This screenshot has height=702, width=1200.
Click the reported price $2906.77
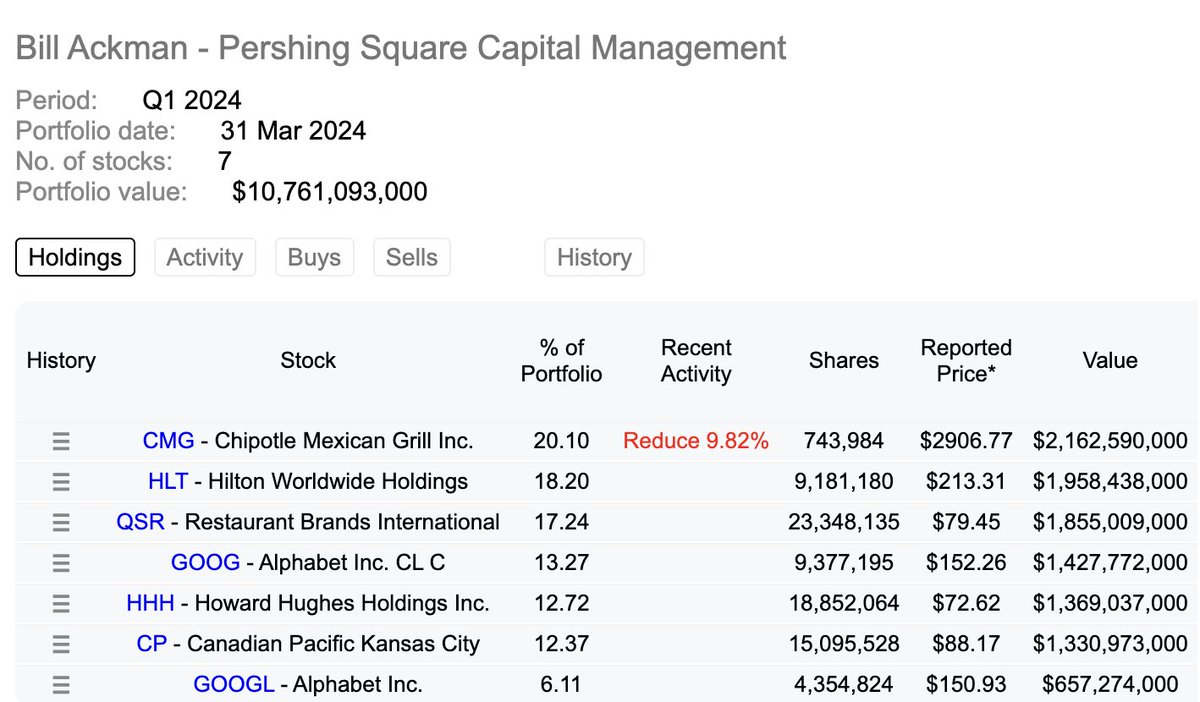(966, 441)
